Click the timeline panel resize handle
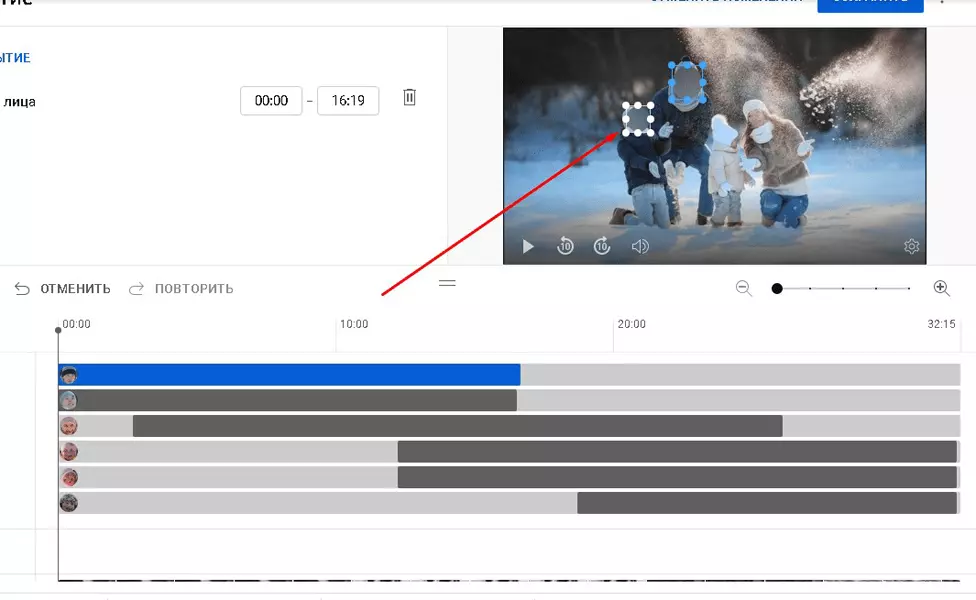The image size is (976, 600). (447, 283)
